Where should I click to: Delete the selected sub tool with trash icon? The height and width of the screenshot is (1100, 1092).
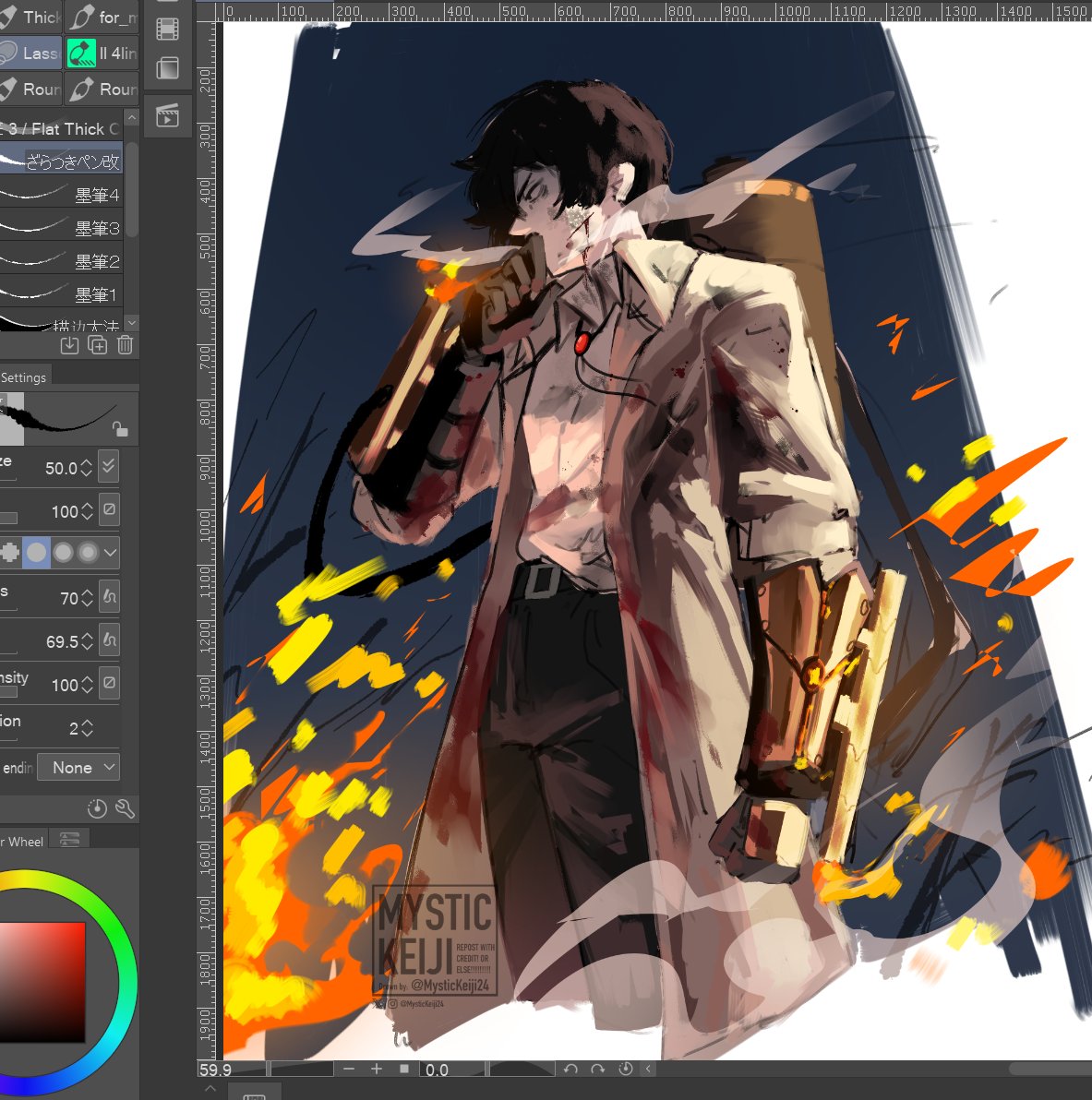pyautogui.click(x=125, y=344)
